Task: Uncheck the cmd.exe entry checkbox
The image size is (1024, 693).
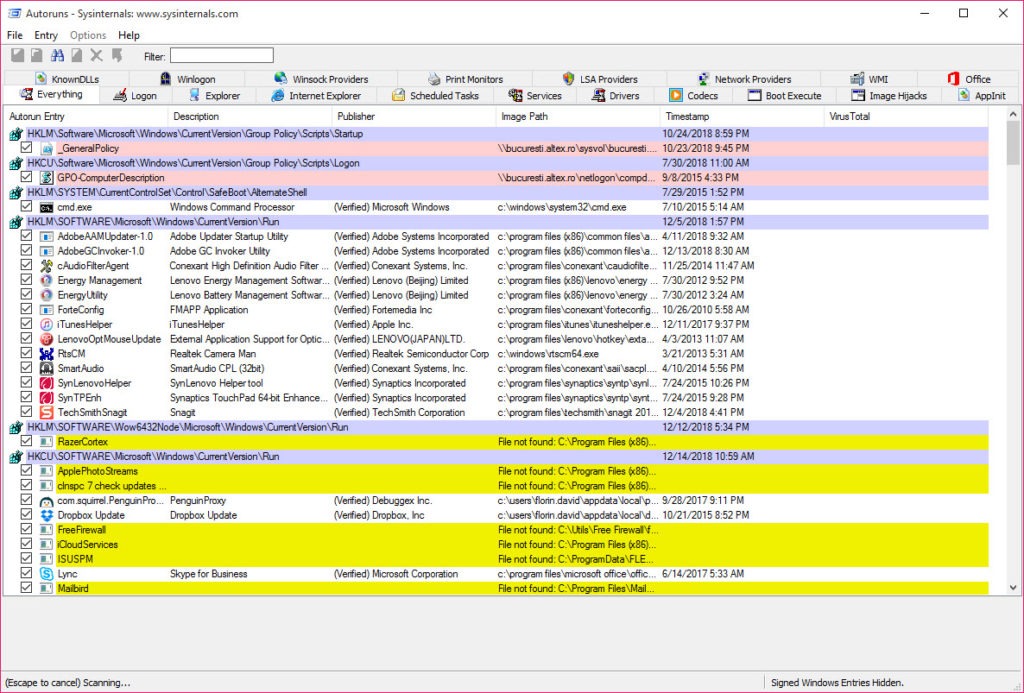Action: (x=26, y=206)
